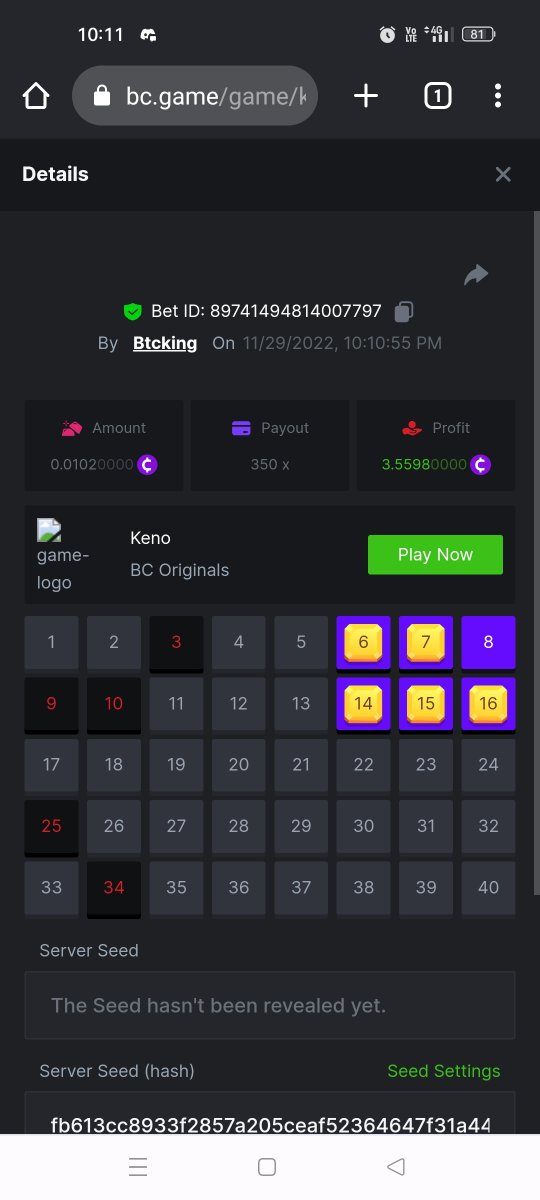Select the red number 34 tile
This screenshot has width=540, height=1200.
click(114, 888)
